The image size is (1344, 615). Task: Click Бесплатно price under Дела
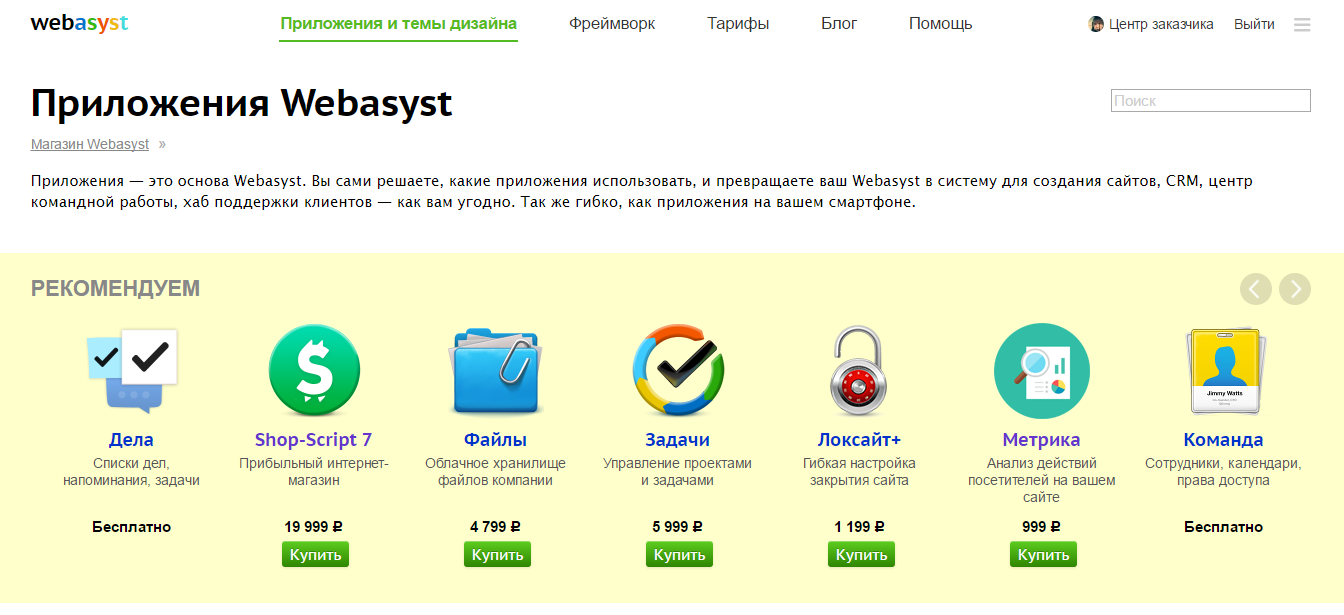point(131,527)
